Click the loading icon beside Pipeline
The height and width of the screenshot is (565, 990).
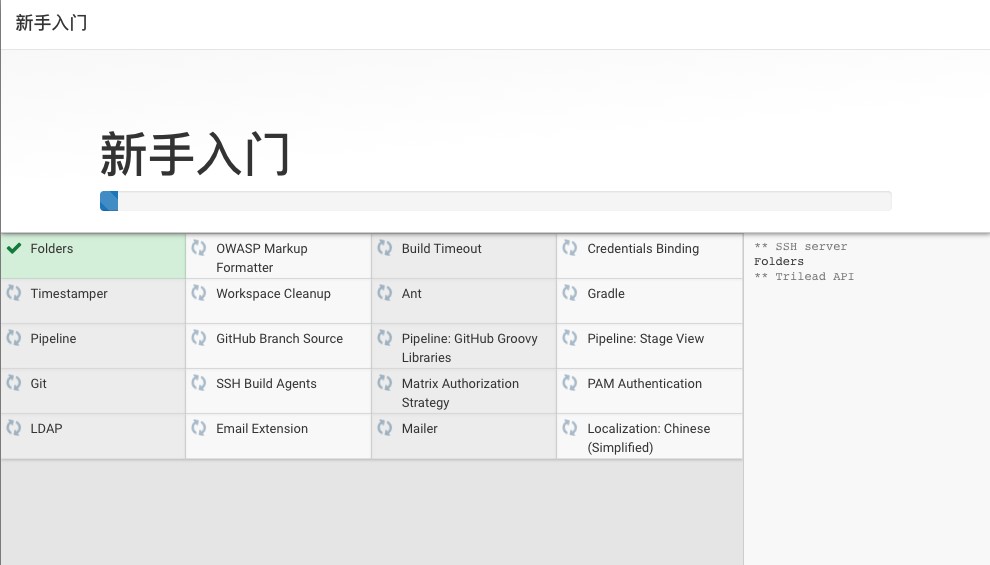14,338
